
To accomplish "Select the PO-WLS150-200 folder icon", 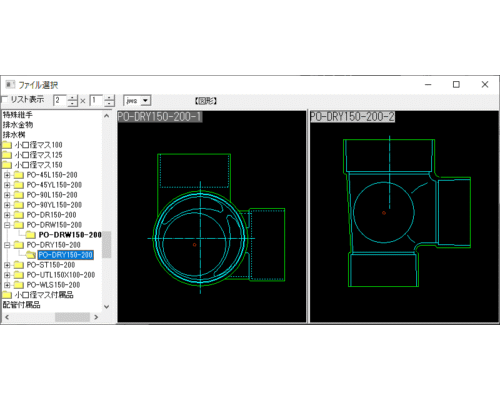I will (19, 285).
